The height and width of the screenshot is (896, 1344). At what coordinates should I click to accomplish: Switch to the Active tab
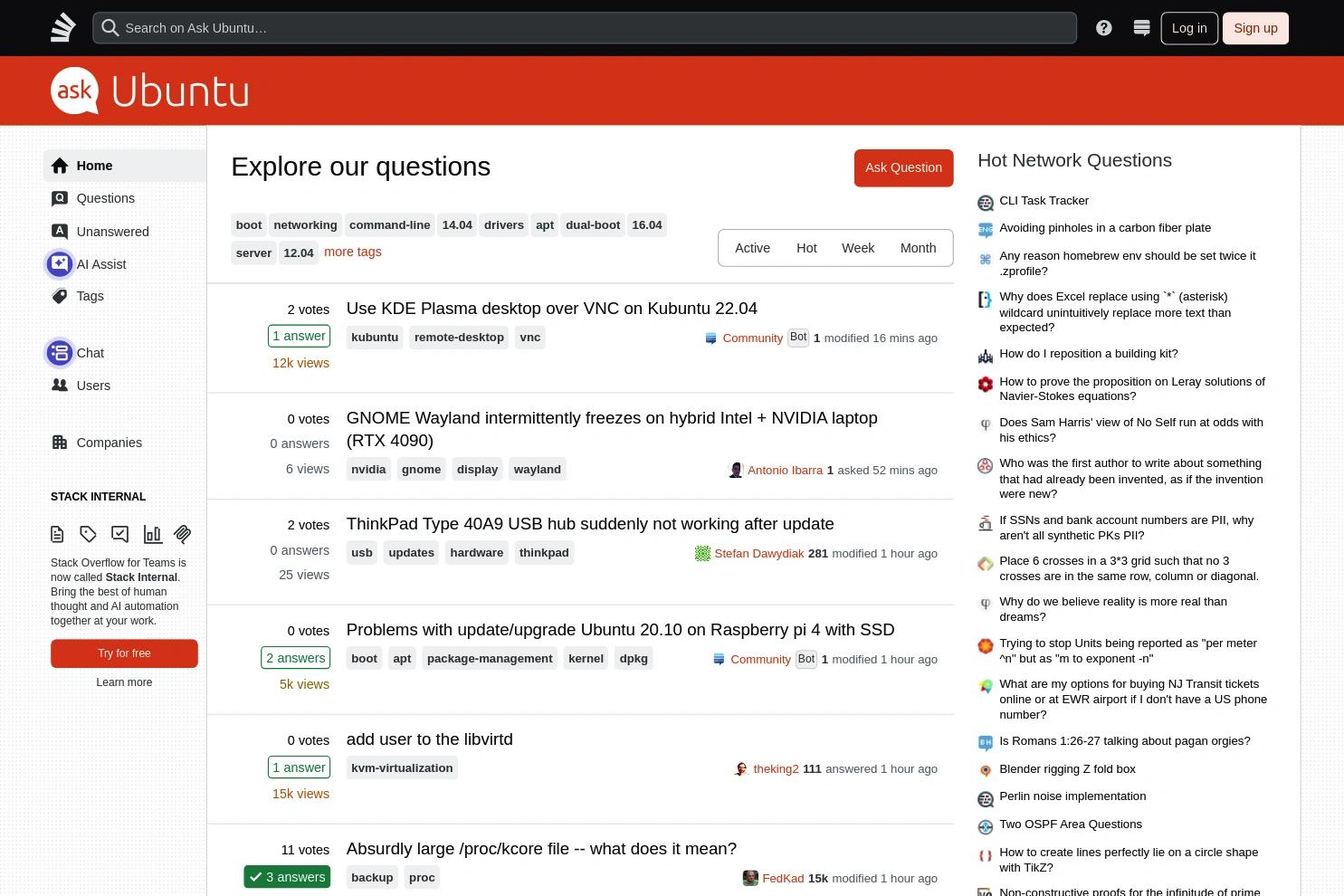752,248
